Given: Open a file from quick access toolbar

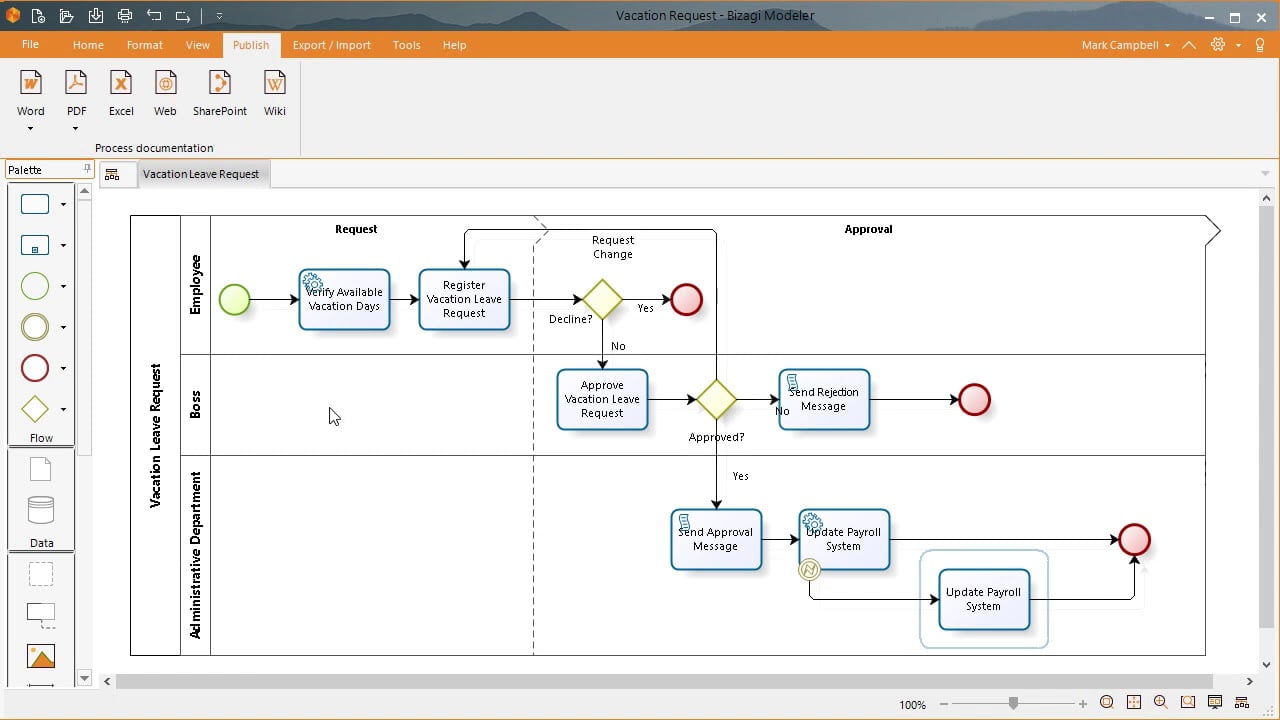Looking at the screenshot, I should (x=67, y=16).
